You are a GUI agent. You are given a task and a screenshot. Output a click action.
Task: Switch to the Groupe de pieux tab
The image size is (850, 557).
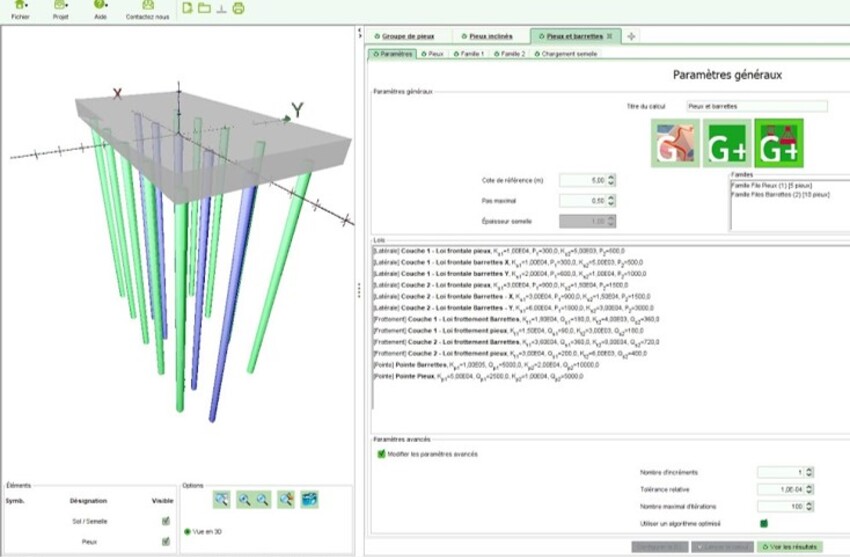404,36
